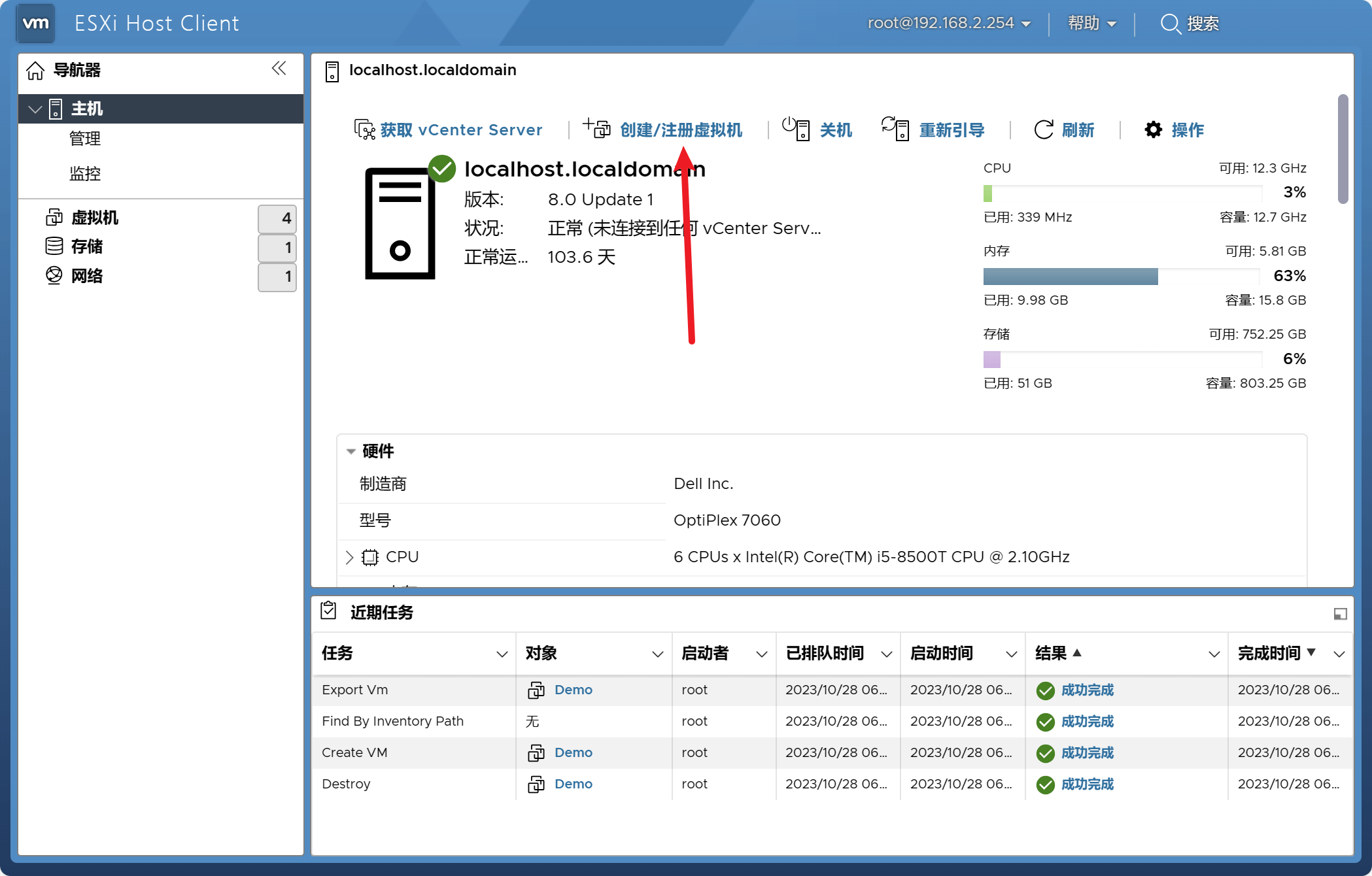1372x876 pixels.
Task: Collapse the Navigator panel with double-chevron
Action: pos(279,69)
